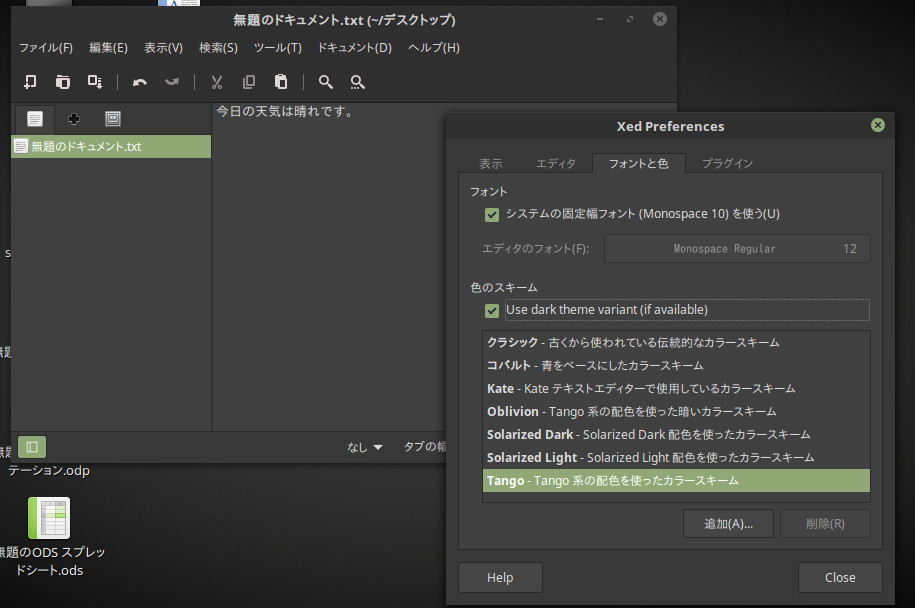Open the ODS spreadsheet desktop icon
This screenshot has height=608, width=915.
pos(49,518)
